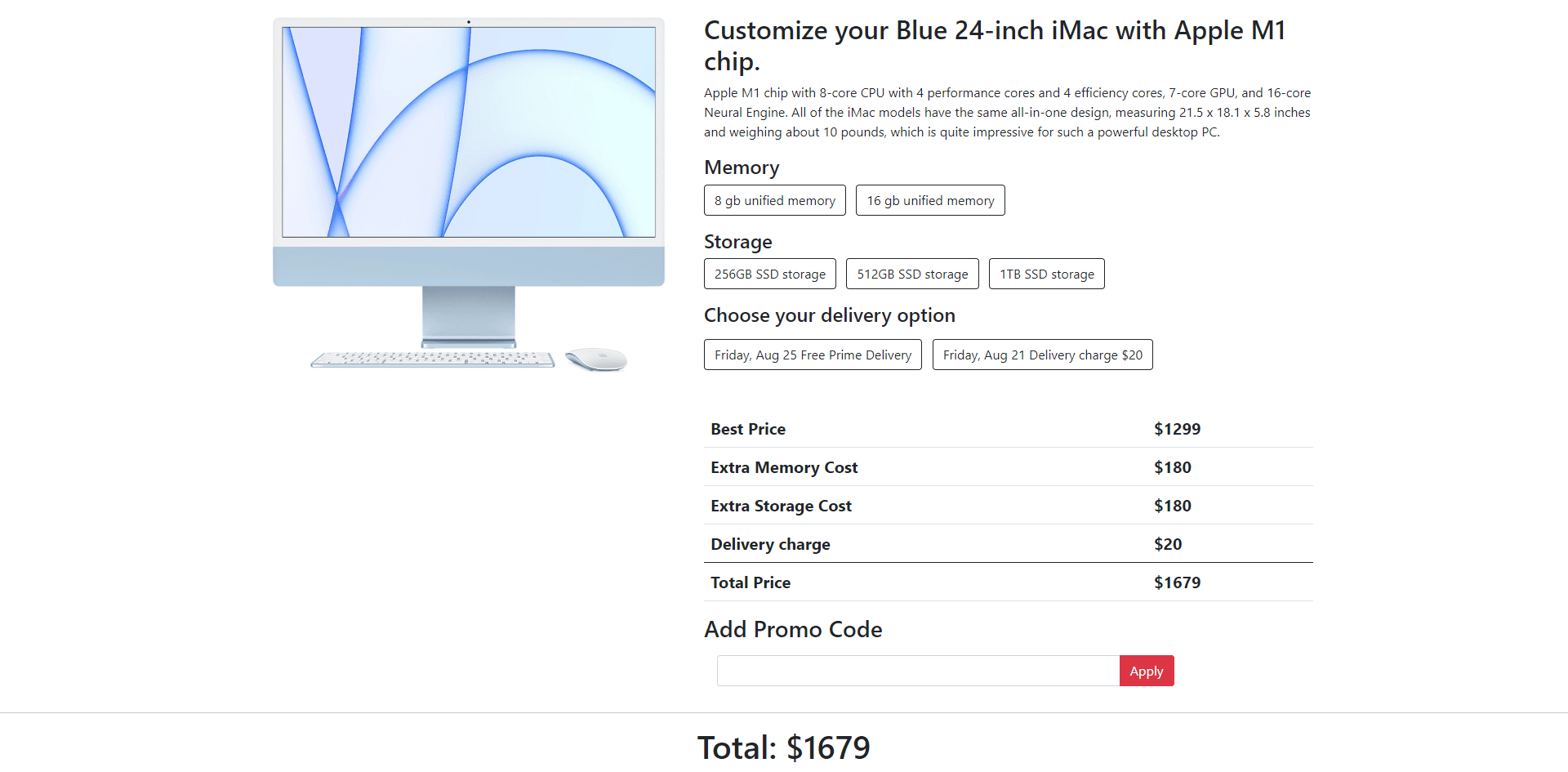Select 8 gb unified memory option
The height and width of the screenshot is (772, 1568).
pyautogui.click(x=774, y=200)
